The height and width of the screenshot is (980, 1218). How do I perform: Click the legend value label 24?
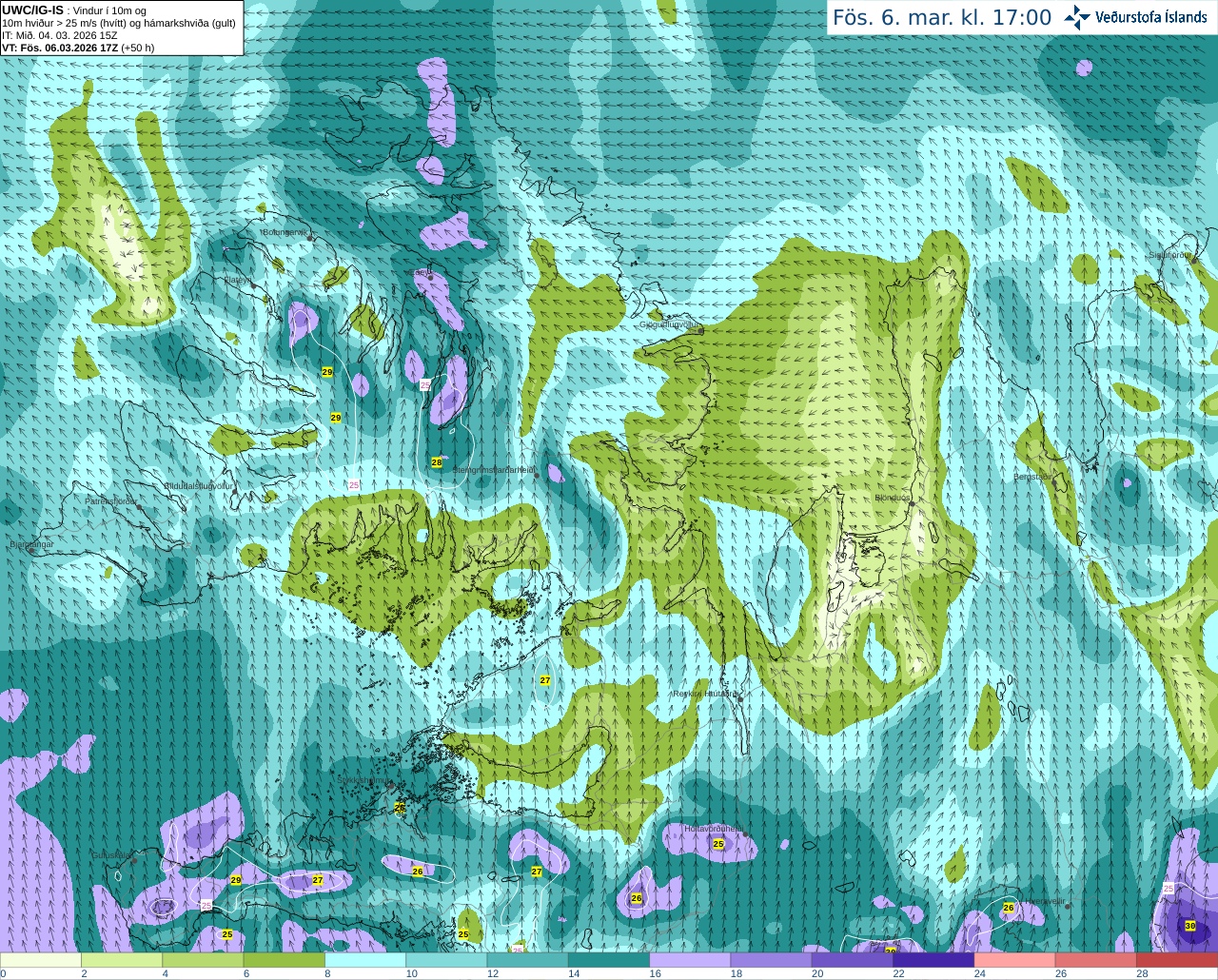(980, 973)
